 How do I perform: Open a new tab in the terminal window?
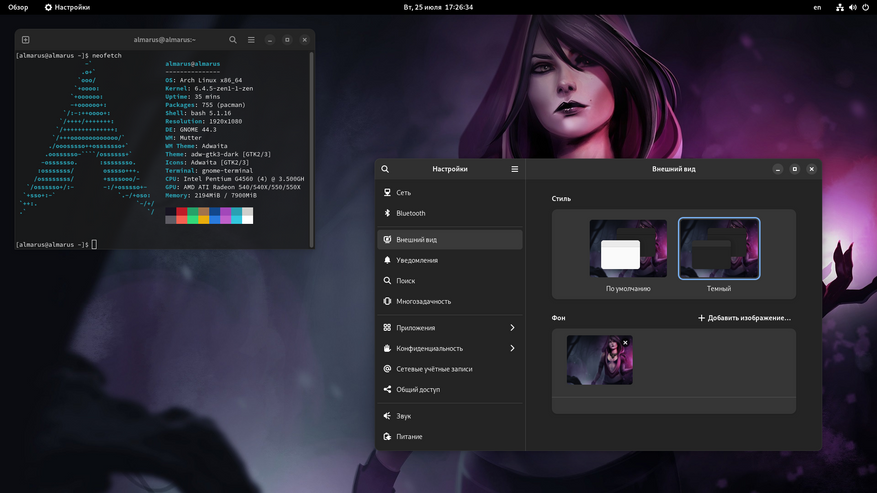[x=25, y=40]
